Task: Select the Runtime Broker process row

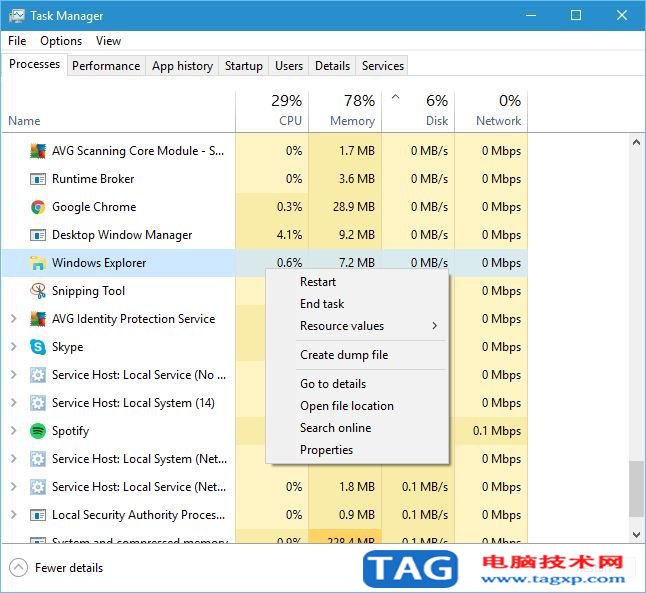Action: 264,179
